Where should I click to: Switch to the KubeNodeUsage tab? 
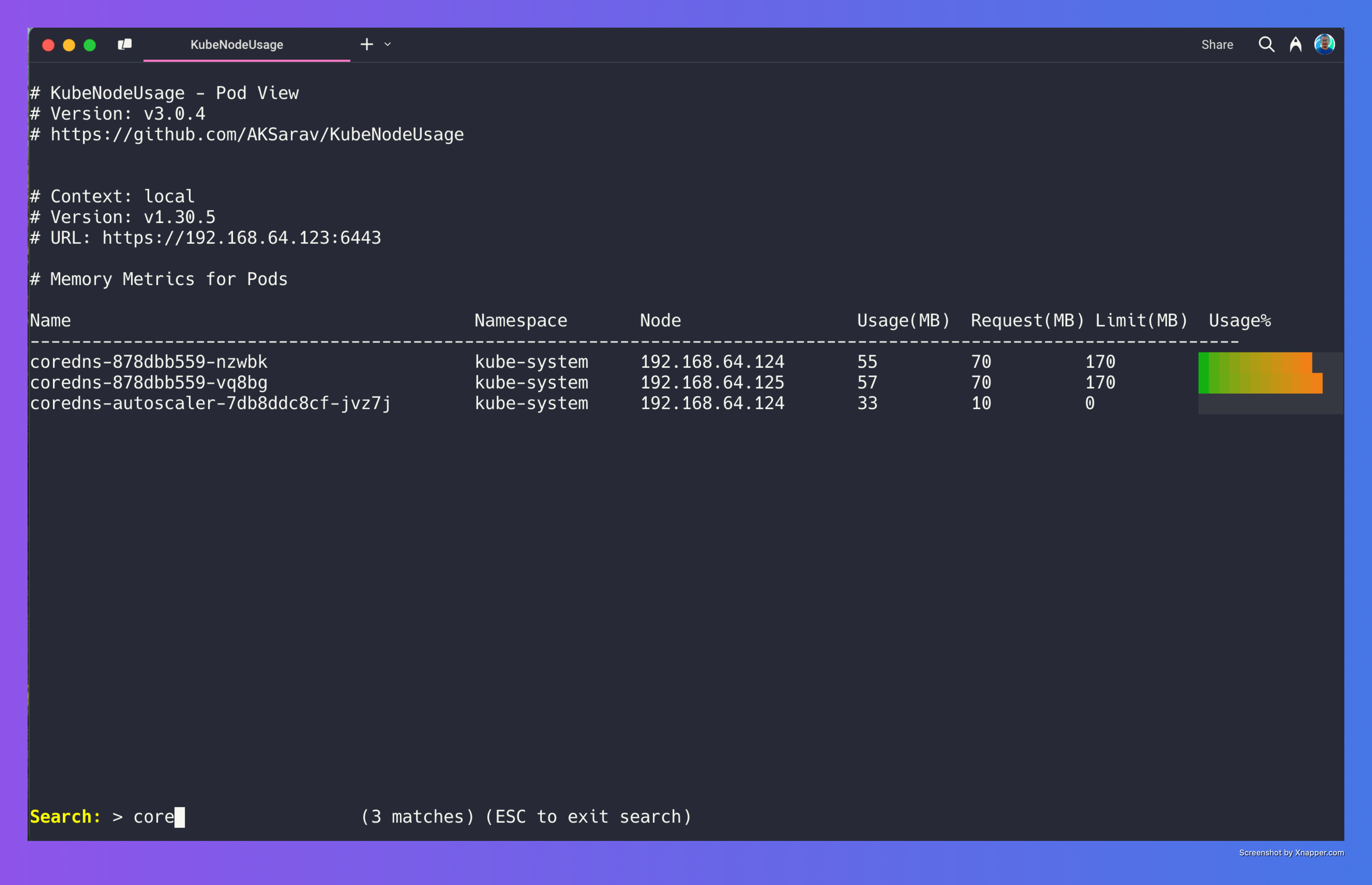coord(237,45)
